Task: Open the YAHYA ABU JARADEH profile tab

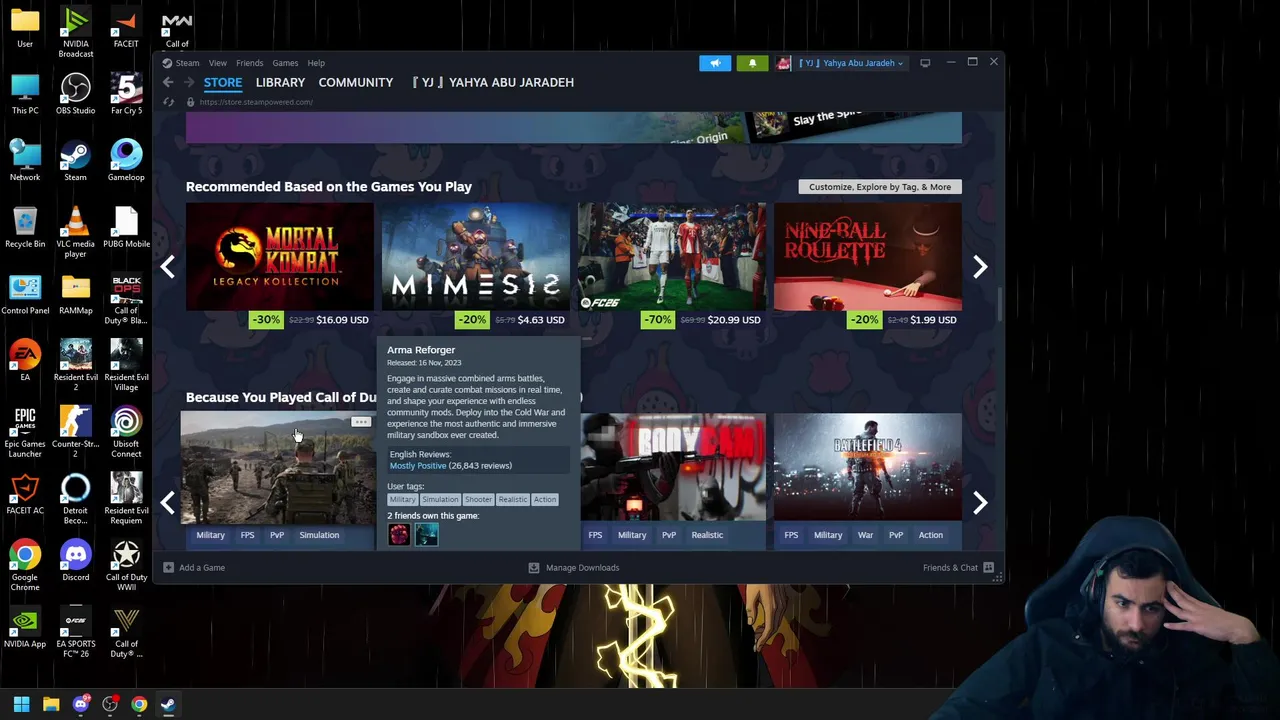Action: (x=493, y=82)
